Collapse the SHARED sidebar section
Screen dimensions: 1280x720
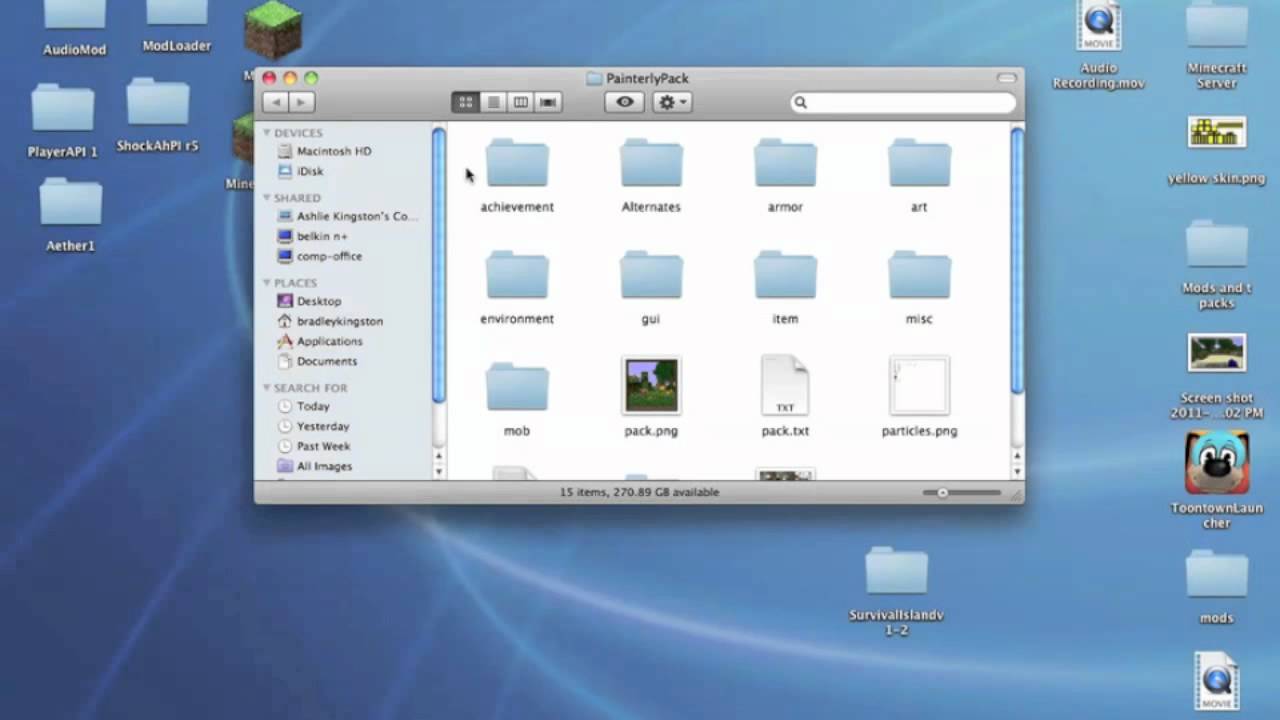pos(267,198)
